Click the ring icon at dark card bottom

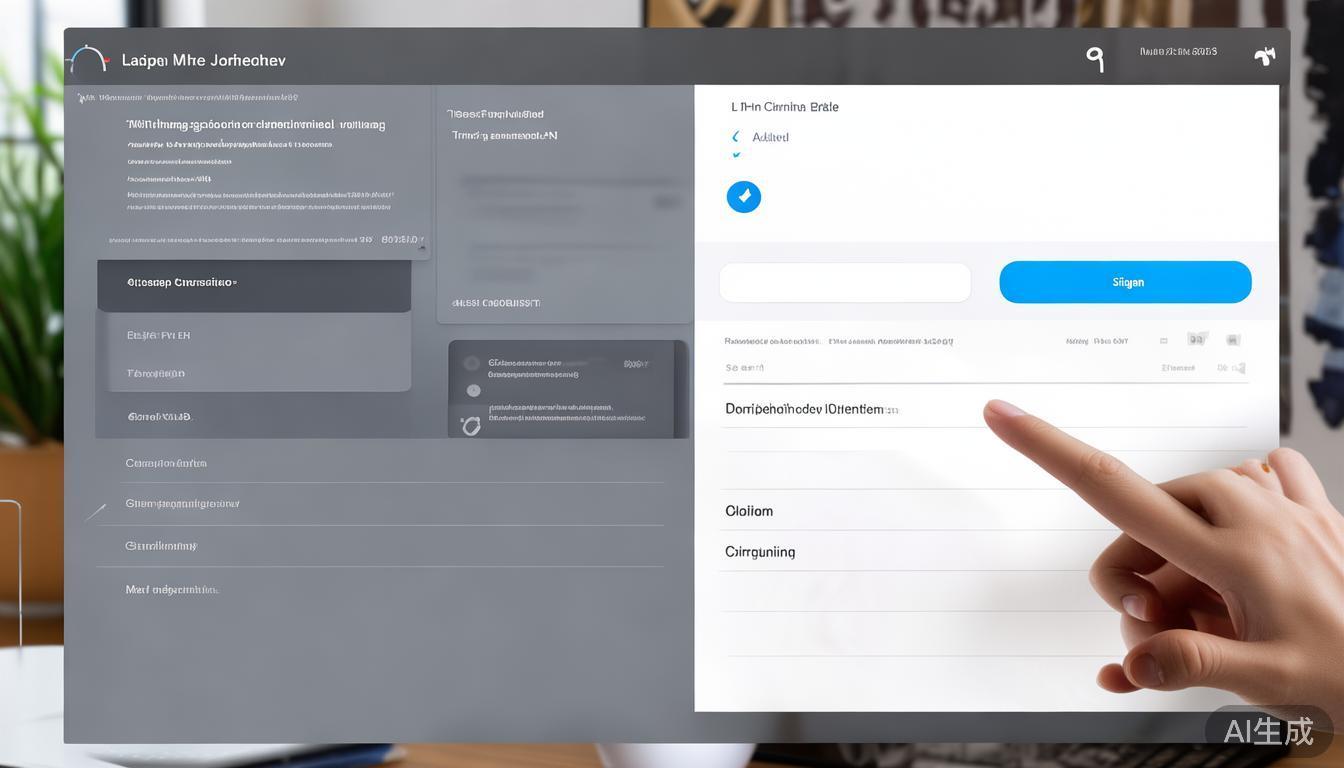click(x=470, y=426)
